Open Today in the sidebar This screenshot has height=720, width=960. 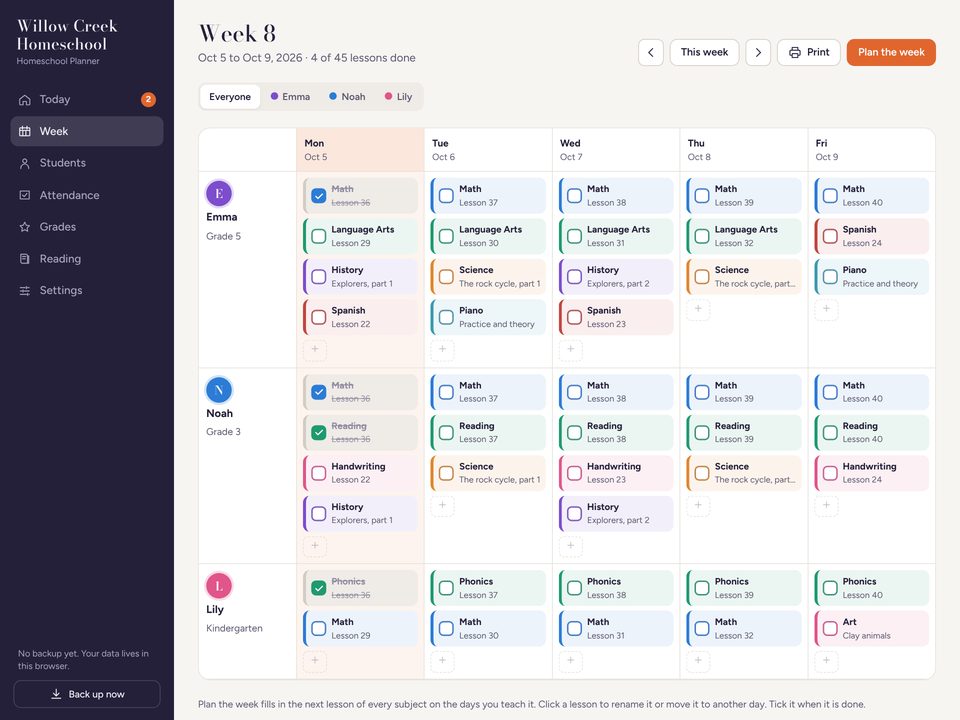point(87,100)
